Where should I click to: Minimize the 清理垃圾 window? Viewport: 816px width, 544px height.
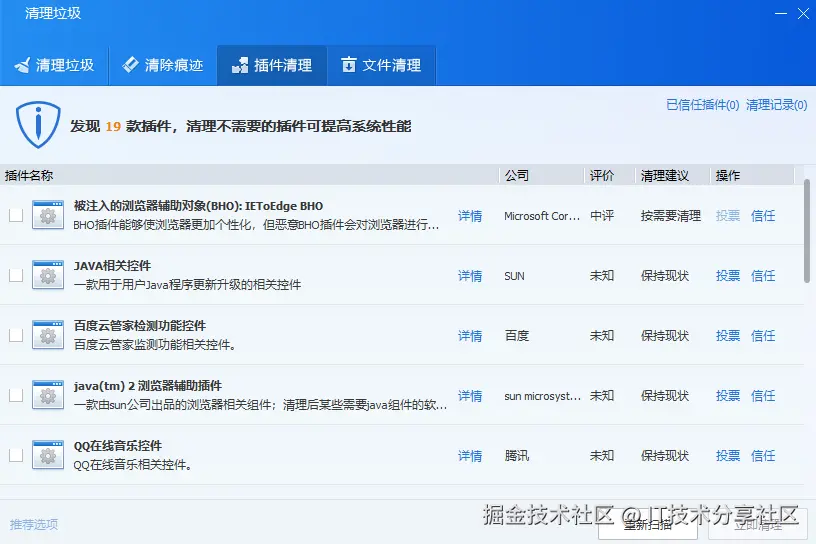pos(781,14)
